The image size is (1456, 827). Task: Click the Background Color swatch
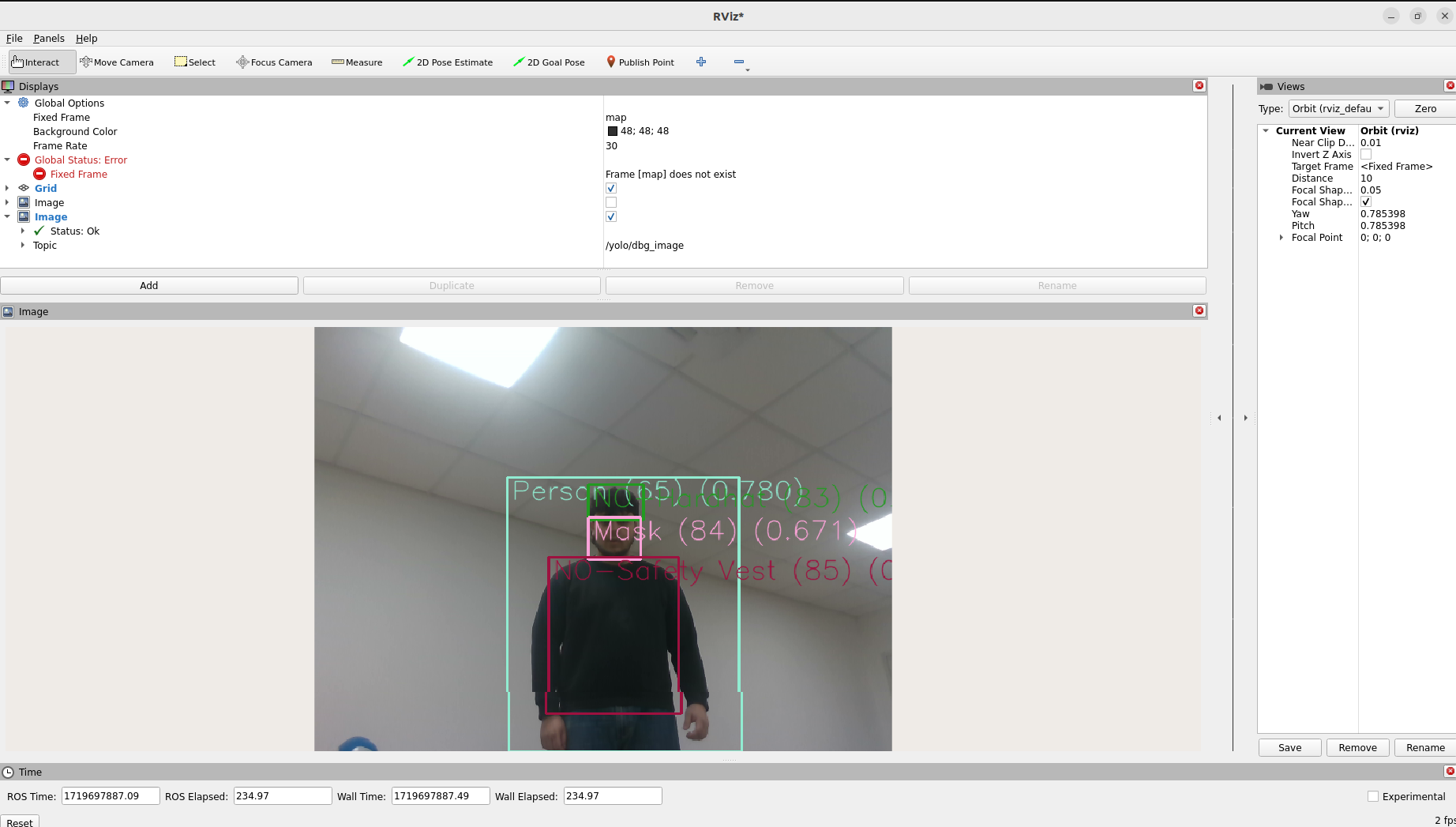pos(613,132)
